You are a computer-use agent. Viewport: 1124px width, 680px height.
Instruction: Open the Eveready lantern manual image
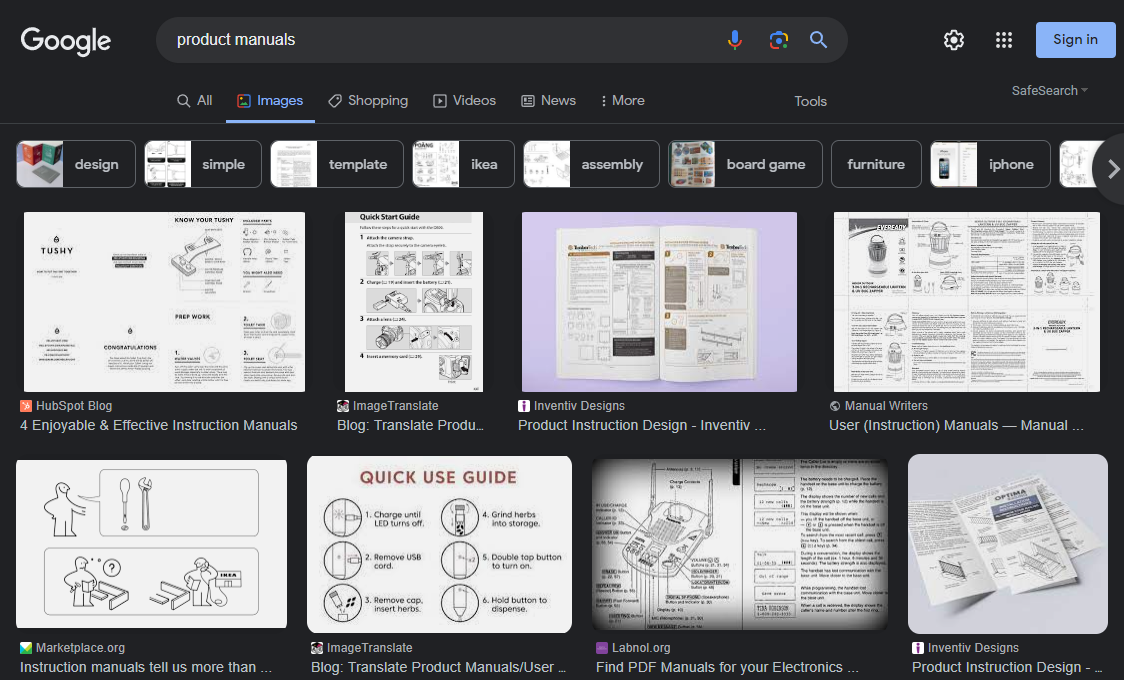(x=966, y=302)
